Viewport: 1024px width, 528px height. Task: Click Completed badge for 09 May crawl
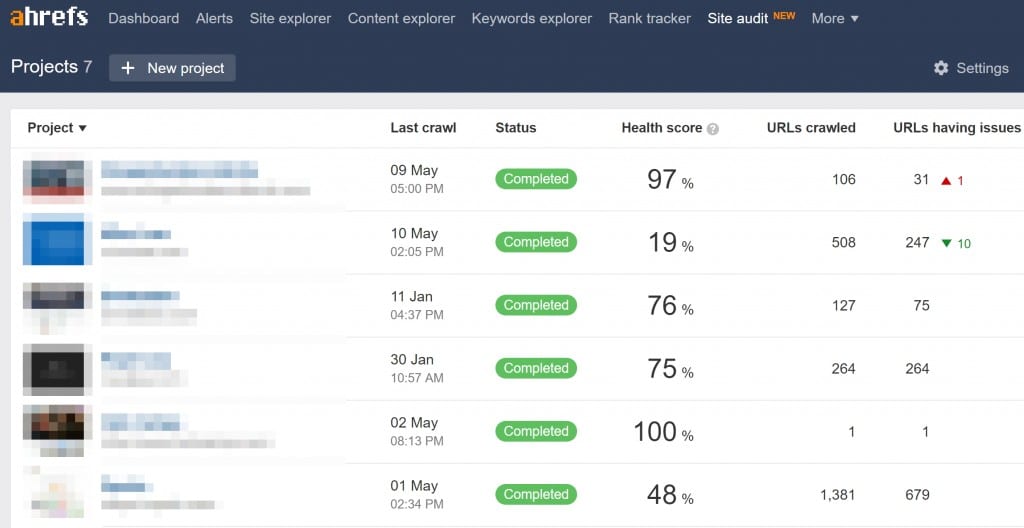536,179
